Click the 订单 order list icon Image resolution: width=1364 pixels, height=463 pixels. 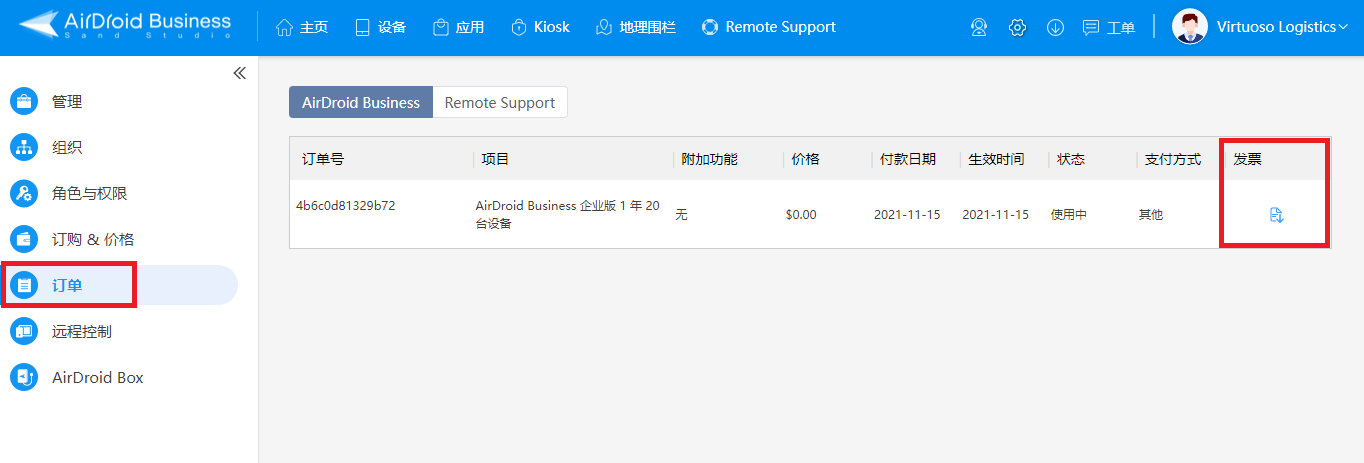(x=23, y=285)
